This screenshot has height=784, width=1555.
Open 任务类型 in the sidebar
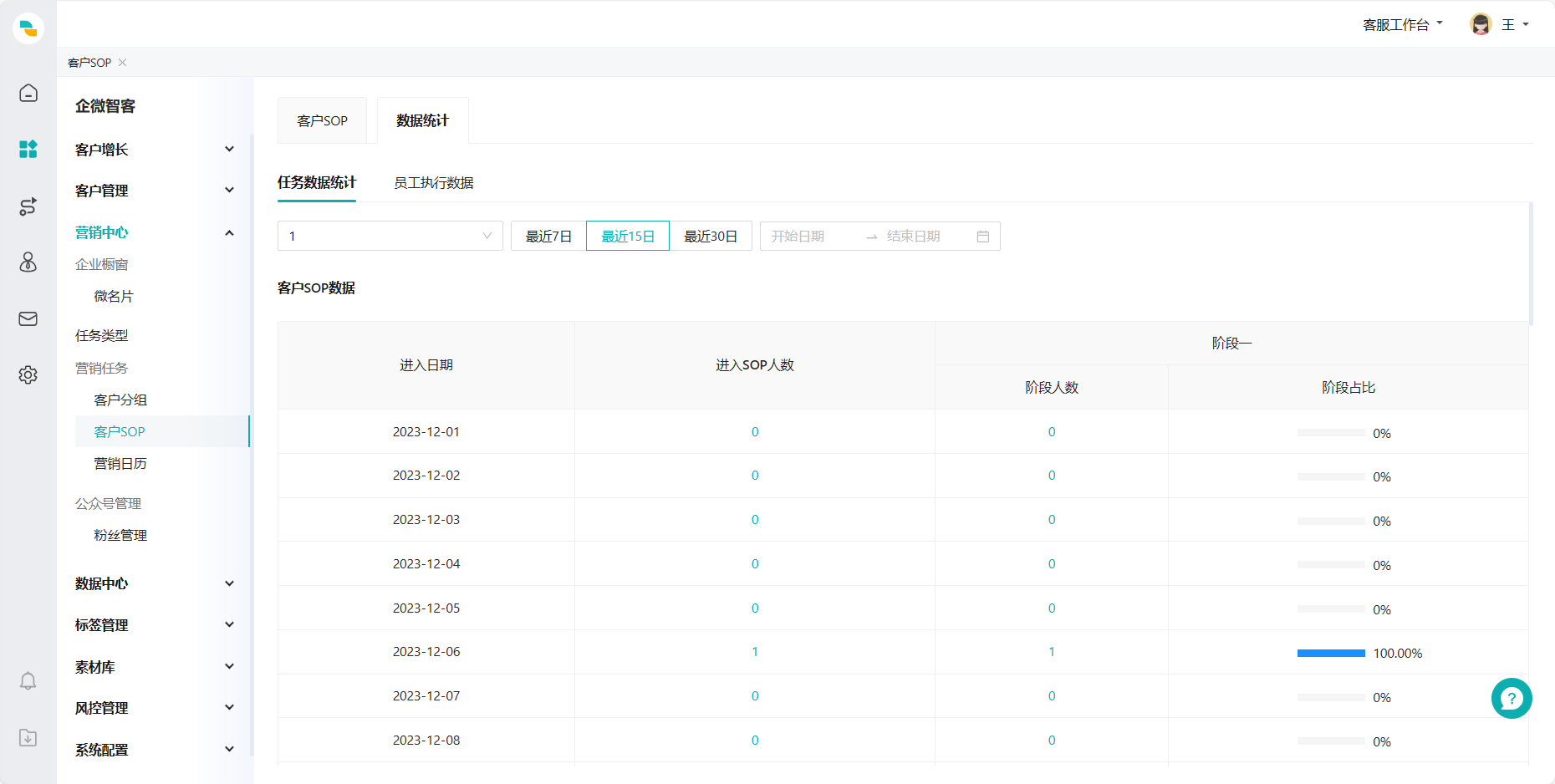tap(102, 336)
